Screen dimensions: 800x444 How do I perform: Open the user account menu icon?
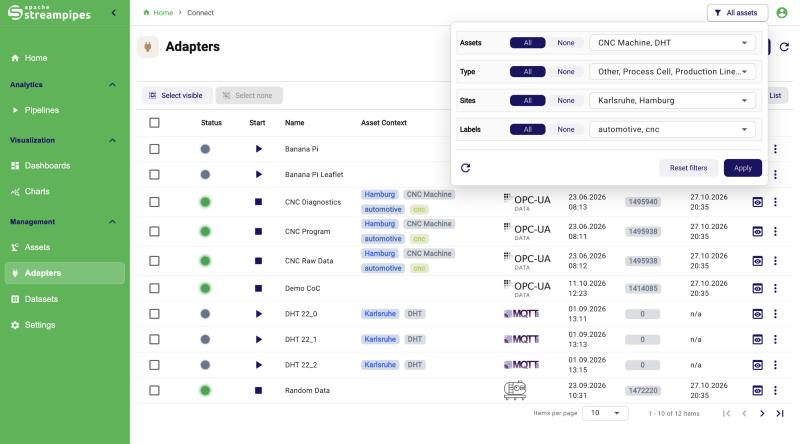pos(782,13)
